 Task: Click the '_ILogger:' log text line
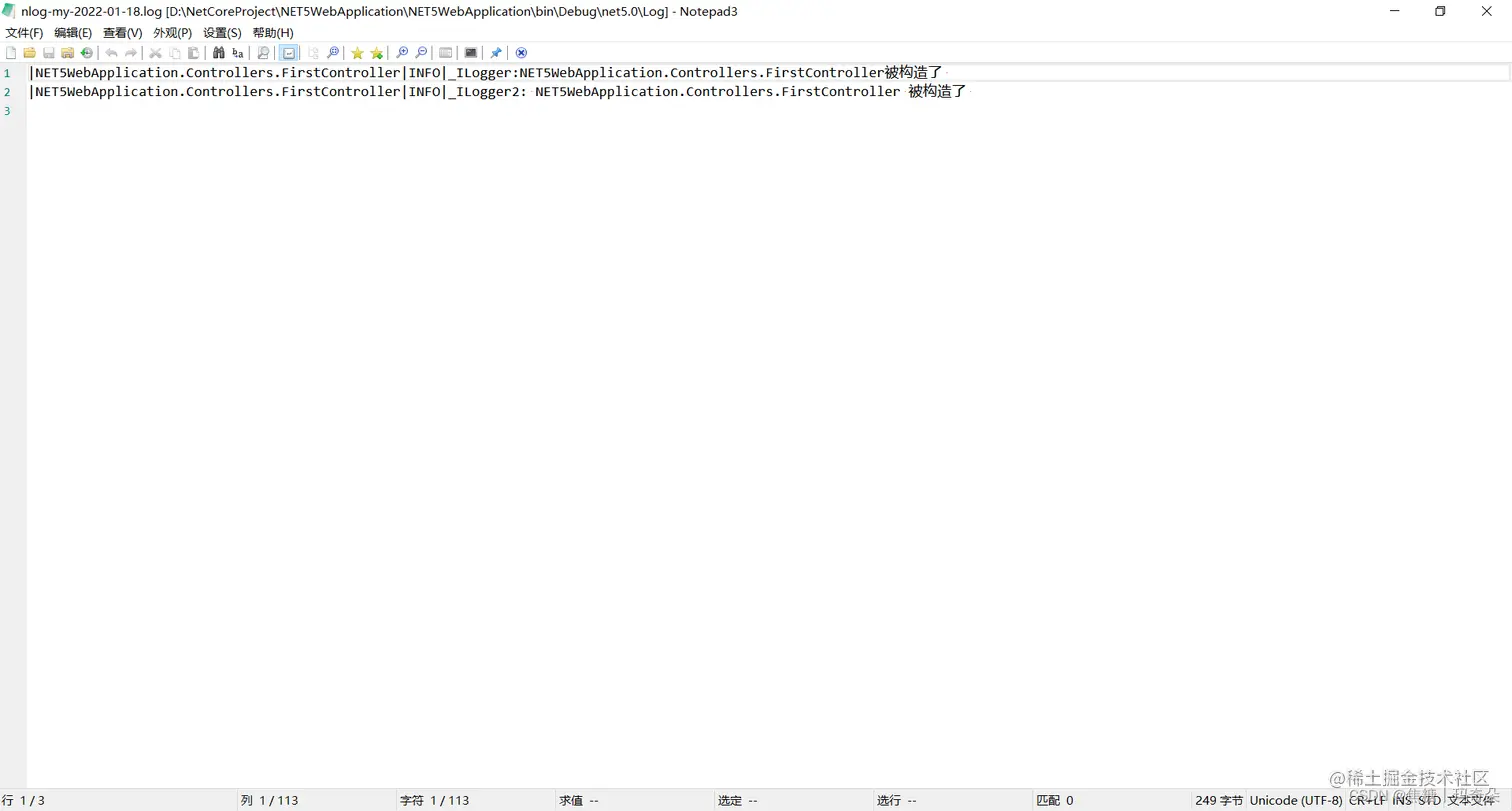486,73
